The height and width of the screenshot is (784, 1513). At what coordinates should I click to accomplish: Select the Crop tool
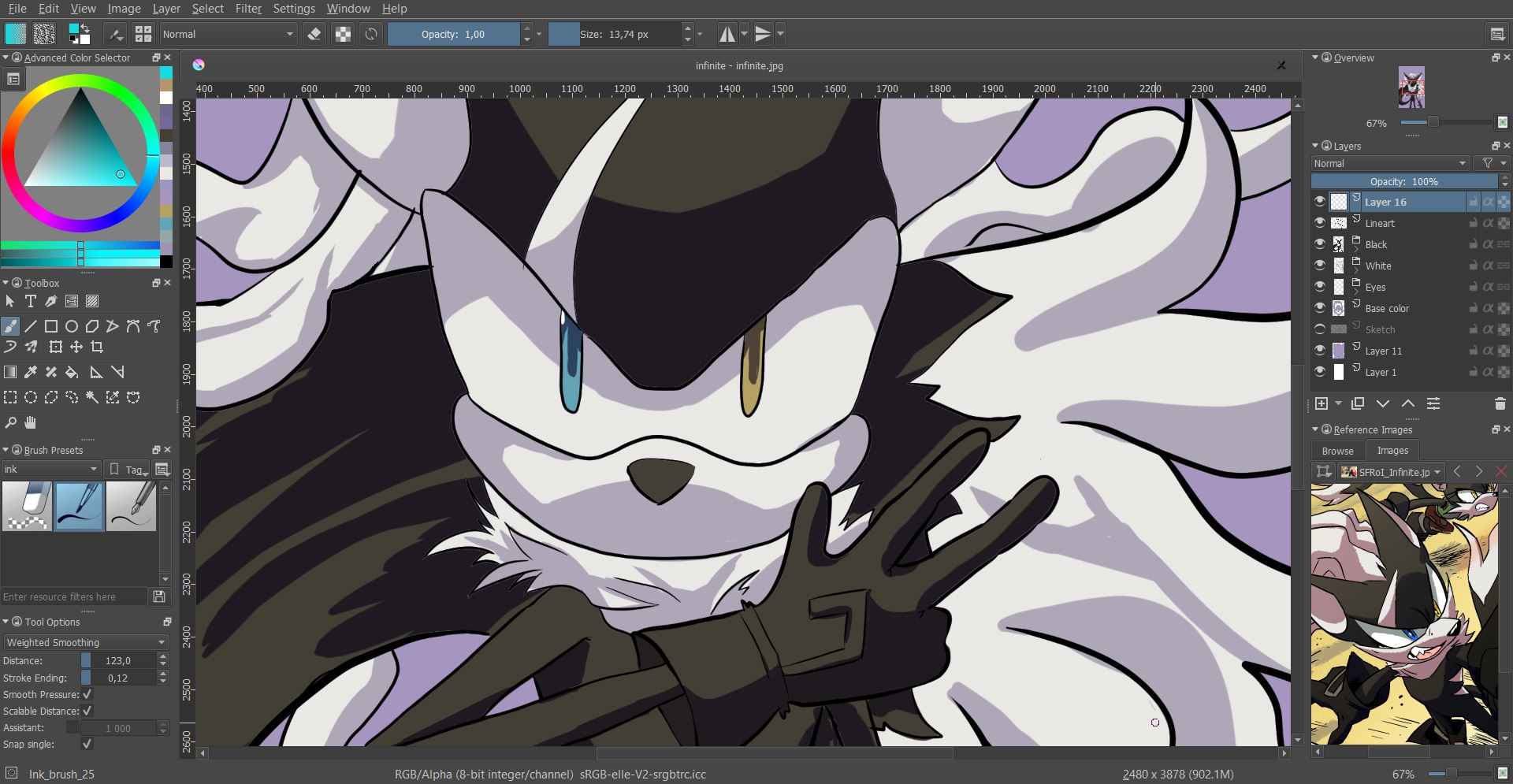[x=97, y=347]
